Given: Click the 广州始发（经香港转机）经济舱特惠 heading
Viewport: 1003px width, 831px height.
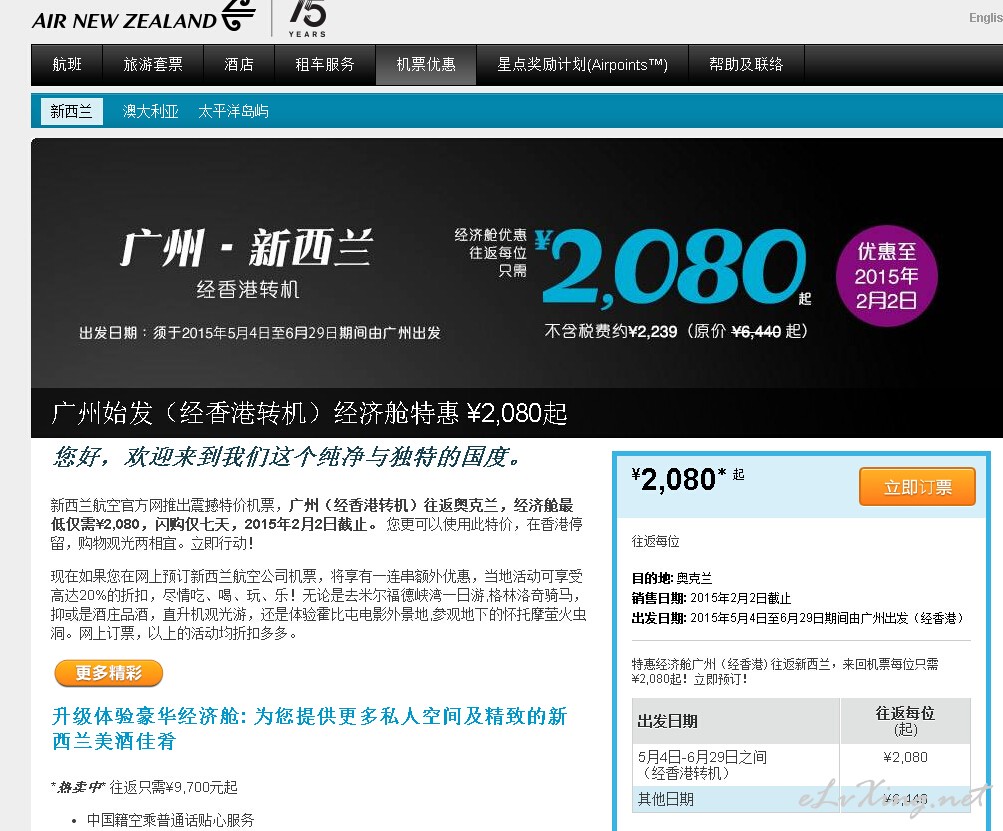Looking at the screenshot, I should pos(309,413).
